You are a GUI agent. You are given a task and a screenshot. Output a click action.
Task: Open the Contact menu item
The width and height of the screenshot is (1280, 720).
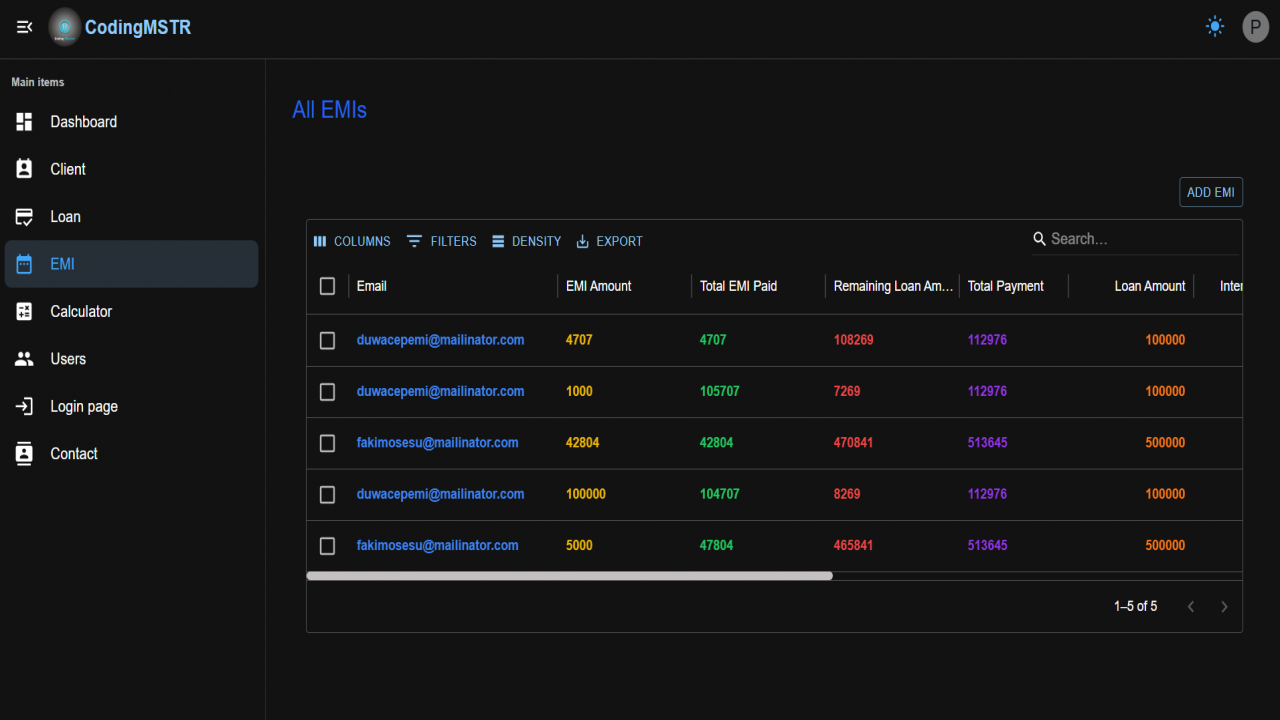point(132,454)
